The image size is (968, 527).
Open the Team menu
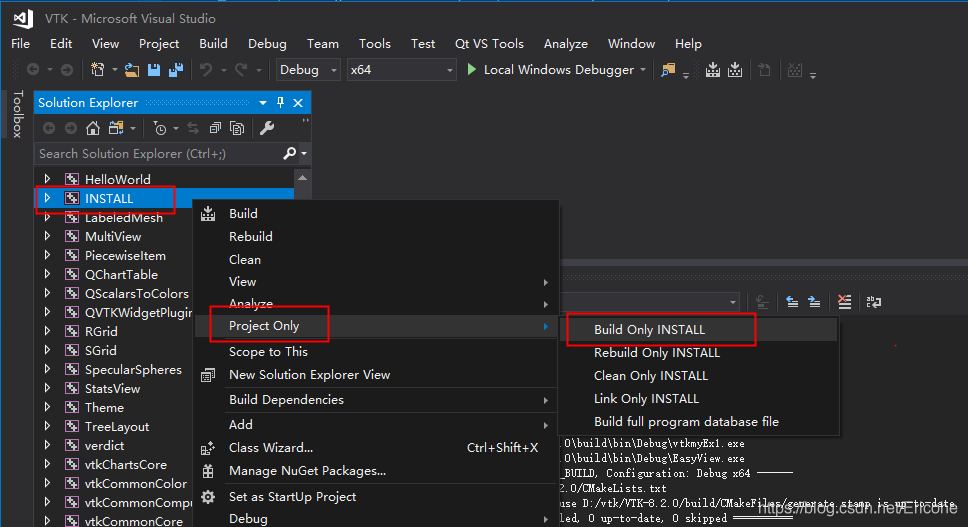pos(323,44)
